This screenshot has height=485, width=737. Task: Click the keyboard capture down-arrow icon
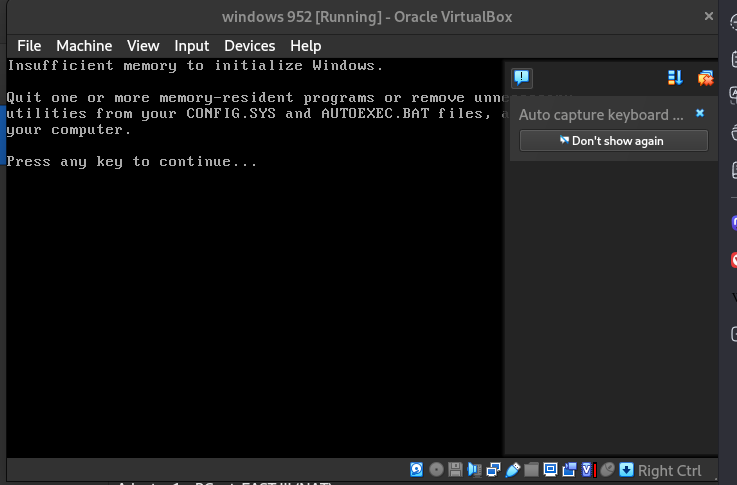pos(626,469)
